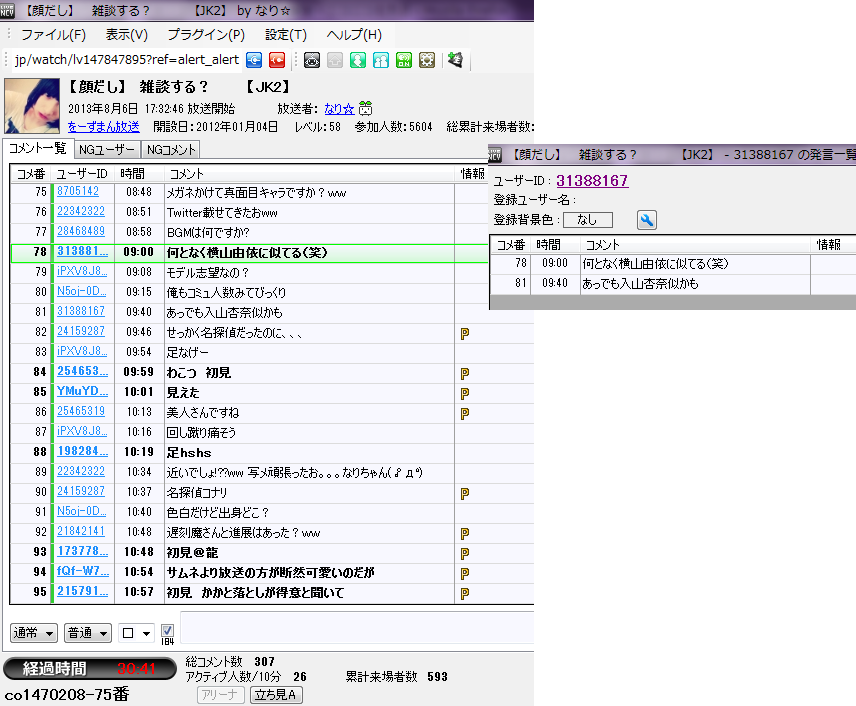Click user ID link 31388167 in panel

592,181
